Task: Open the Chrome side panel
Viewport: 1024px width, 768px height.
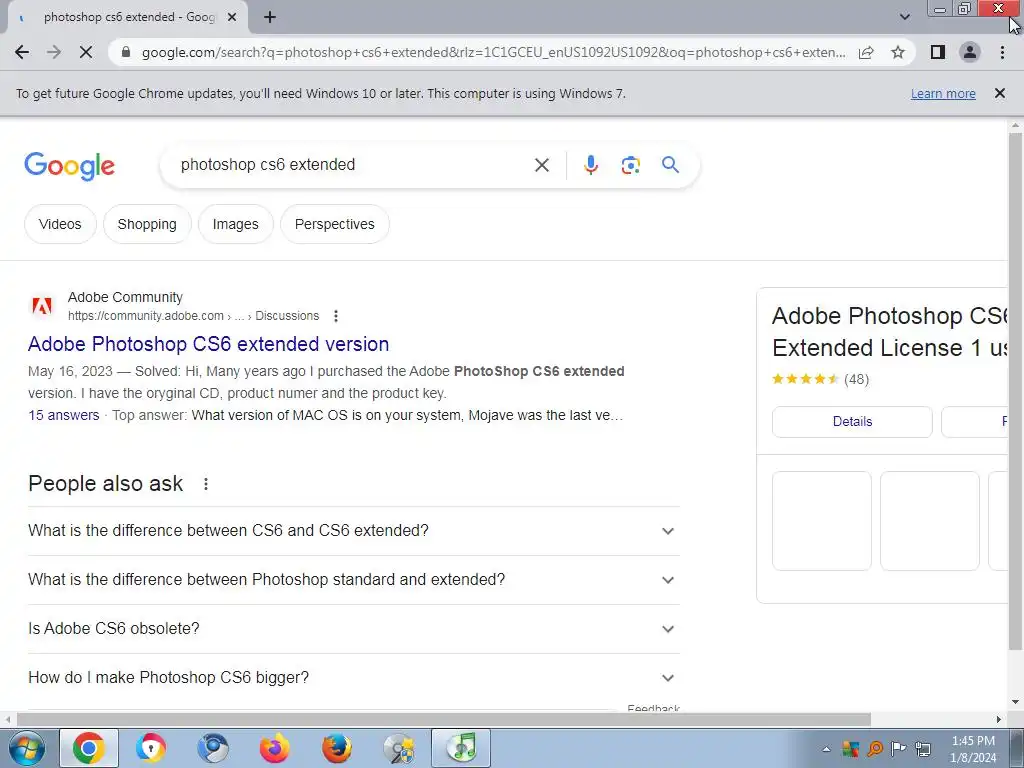Action: [938, 52]
